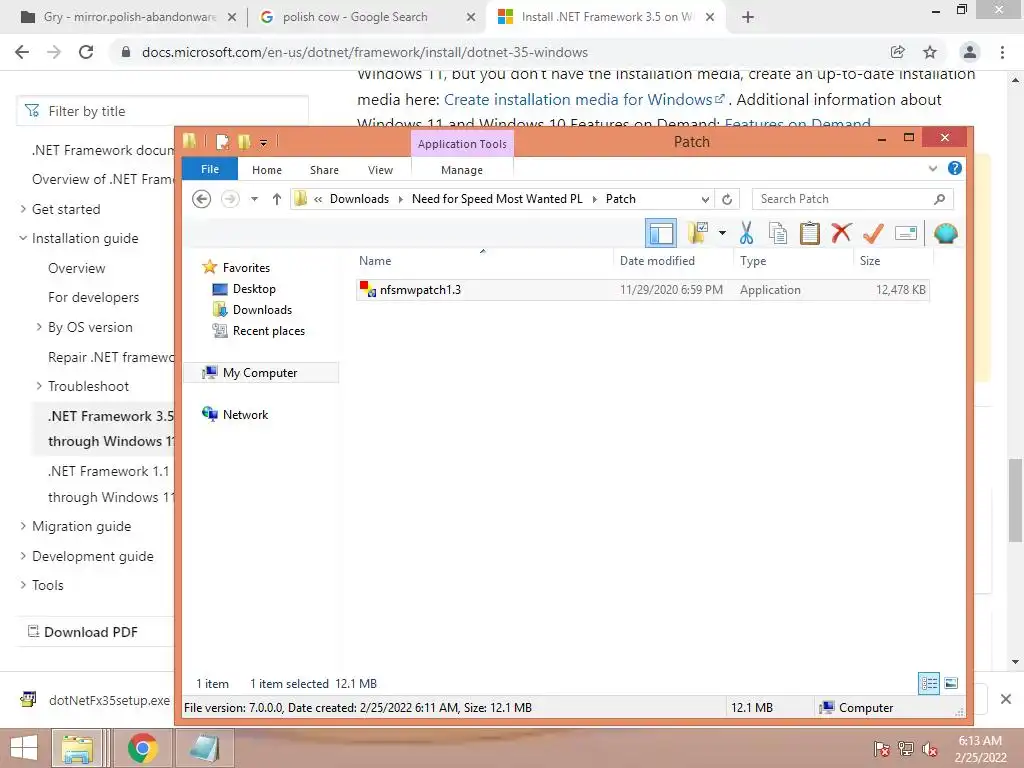Screen dimensions: 1024x768
Task: Click the red X Delete icon
Action: (x=841, y=233)
